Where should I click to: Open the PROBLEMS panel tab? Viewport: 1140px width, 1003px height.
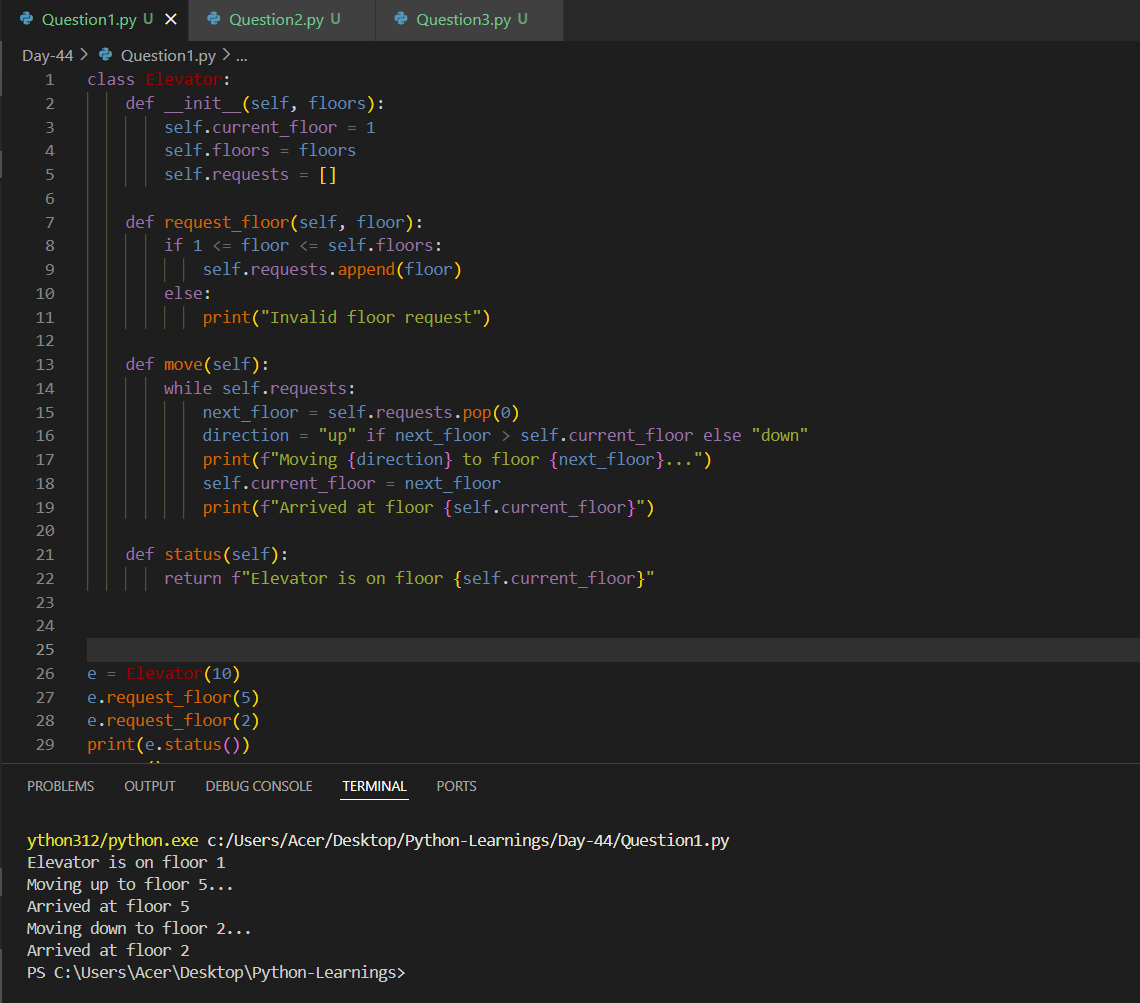click(x=60, y=786)
